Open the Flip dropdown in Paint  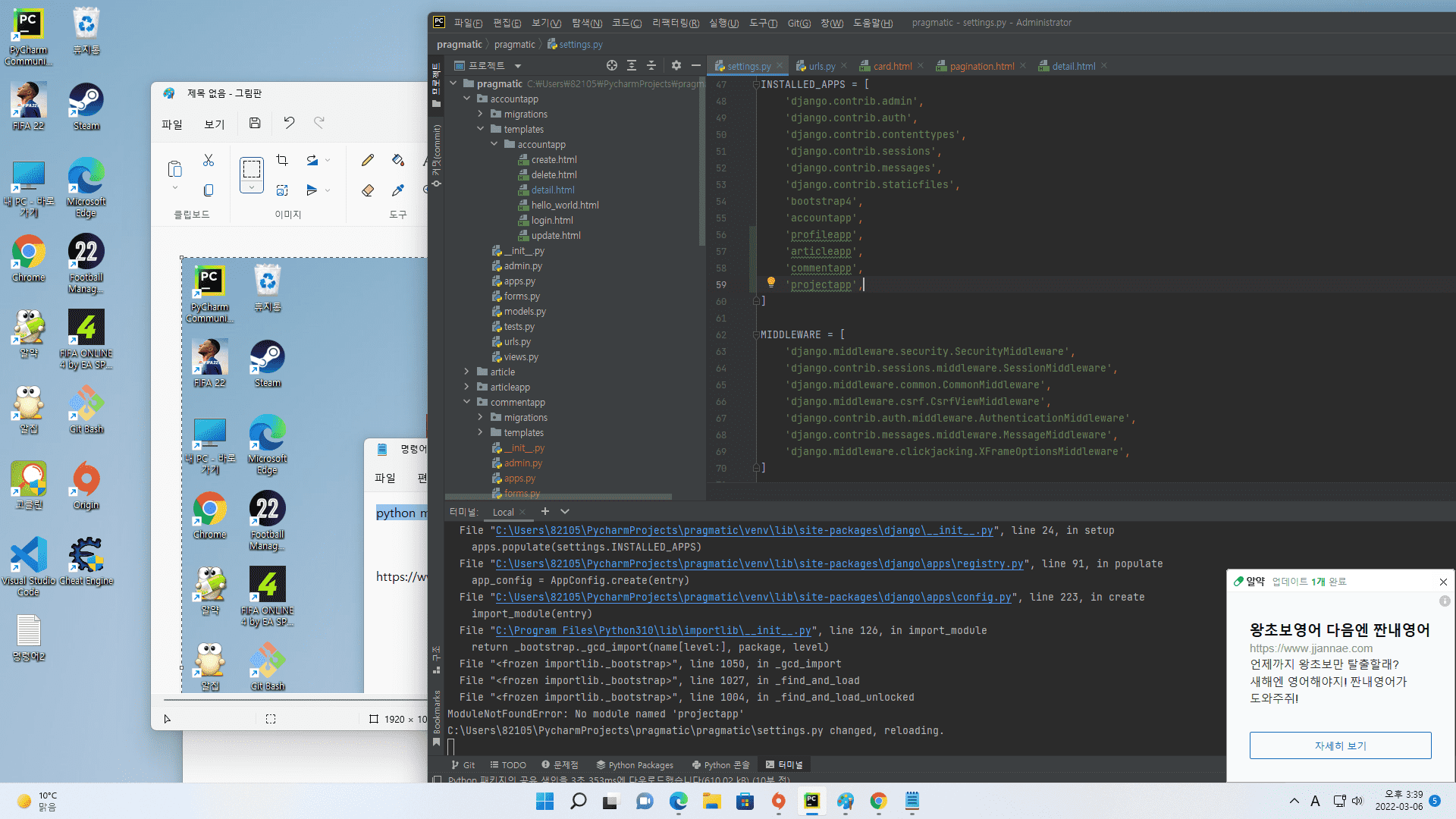point(328,190)
